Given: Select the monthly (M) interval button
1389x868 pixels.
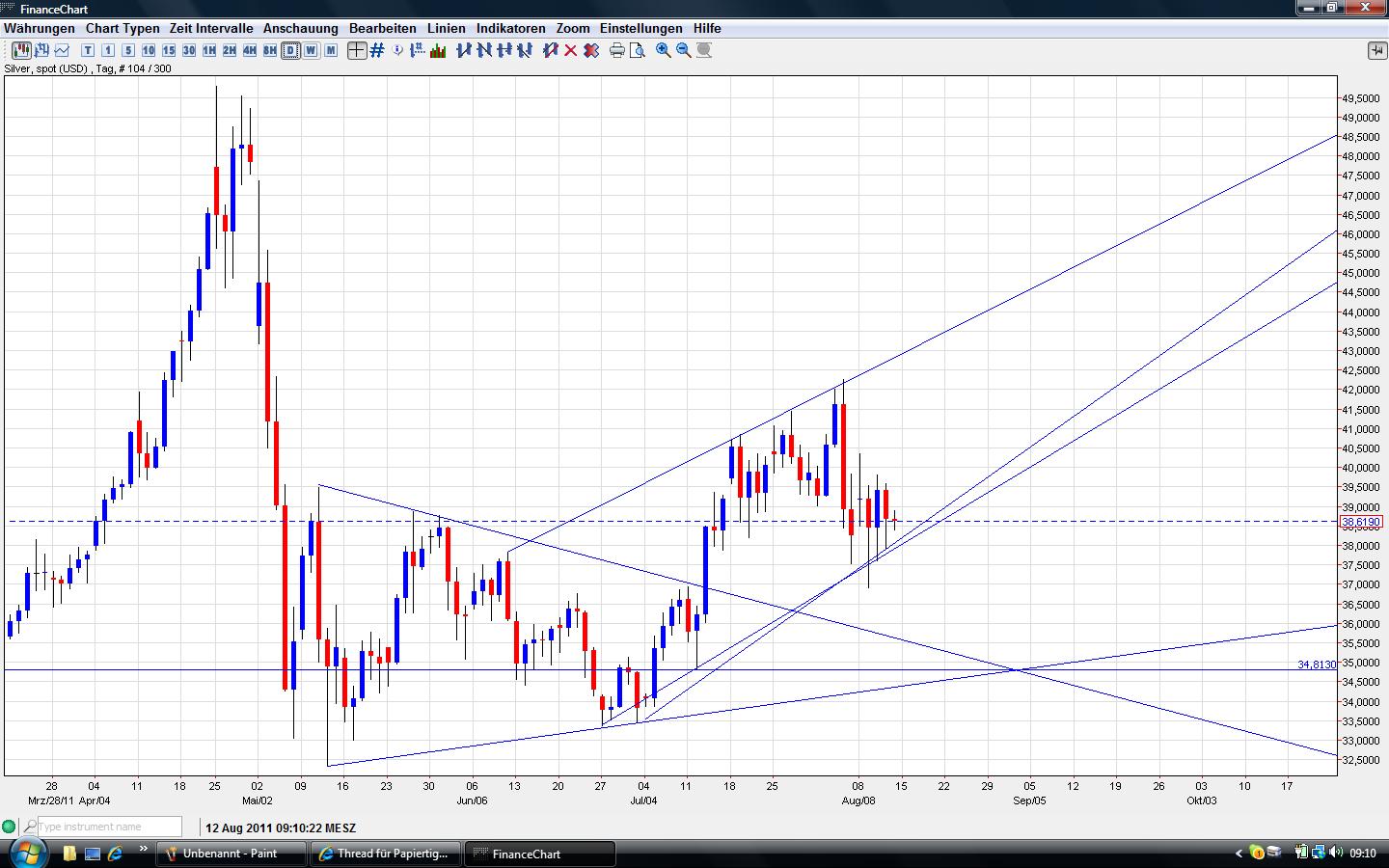Looking at the screenshot, I should click(x=331, y=50).
